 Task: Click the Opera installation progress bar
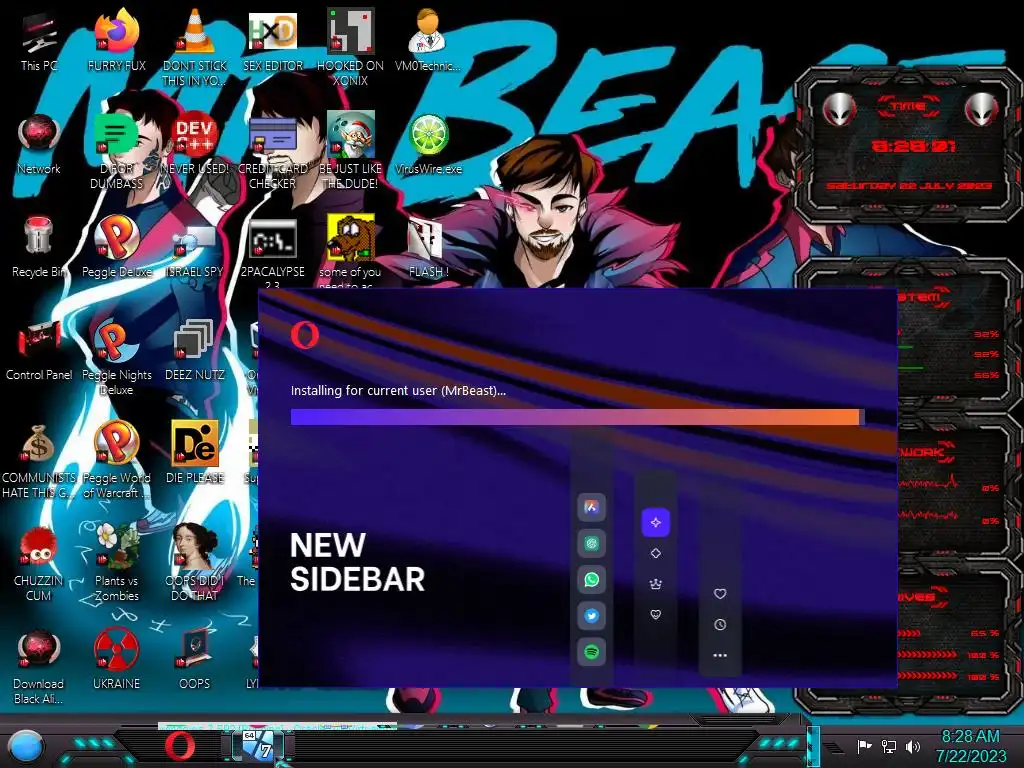(577, 417)
